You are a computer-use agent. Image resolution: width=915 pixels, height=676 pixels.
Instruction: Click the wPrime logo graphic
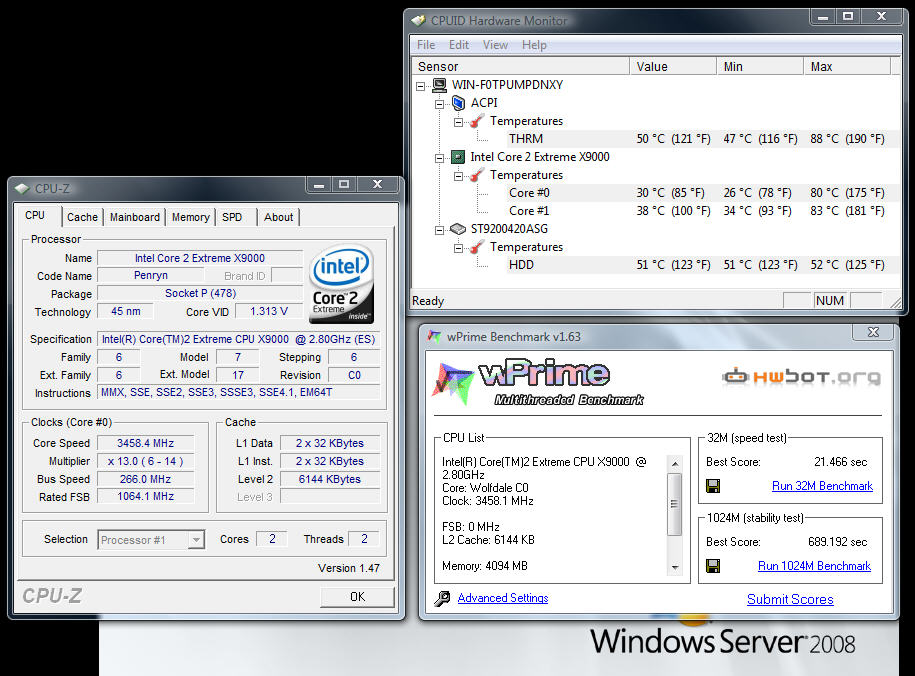coord(537,384)
